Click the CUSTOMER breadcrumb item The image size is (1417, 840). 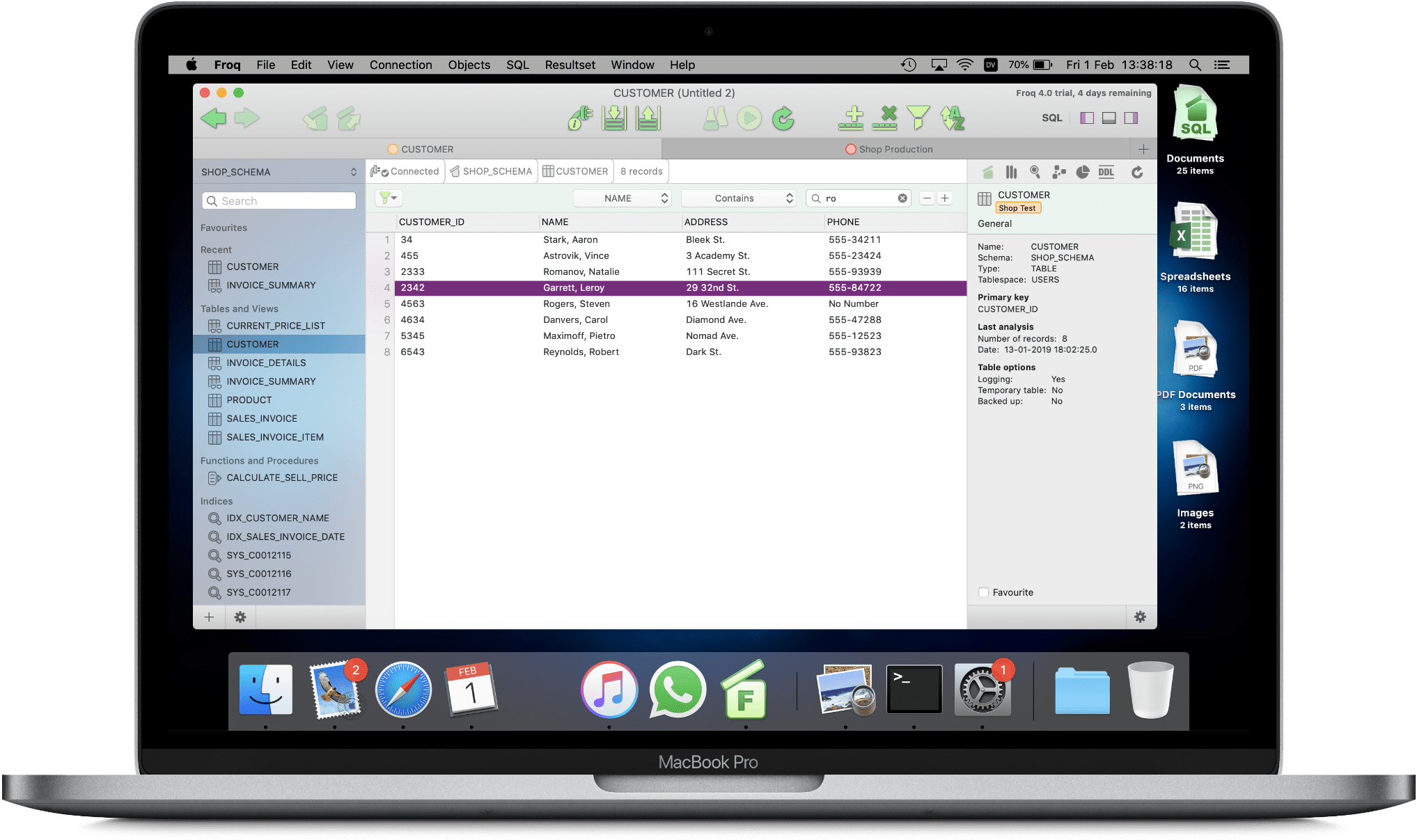point(576,171)
